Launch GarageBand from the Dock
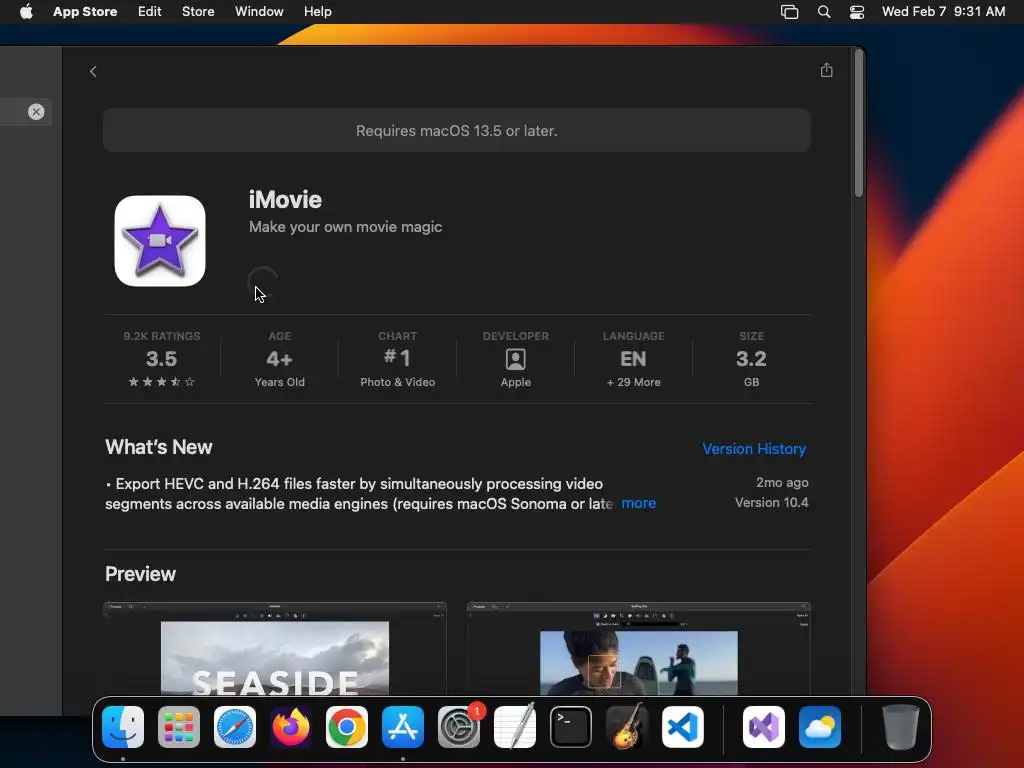This screenshot has height=768, width=1024. point(627,727)
